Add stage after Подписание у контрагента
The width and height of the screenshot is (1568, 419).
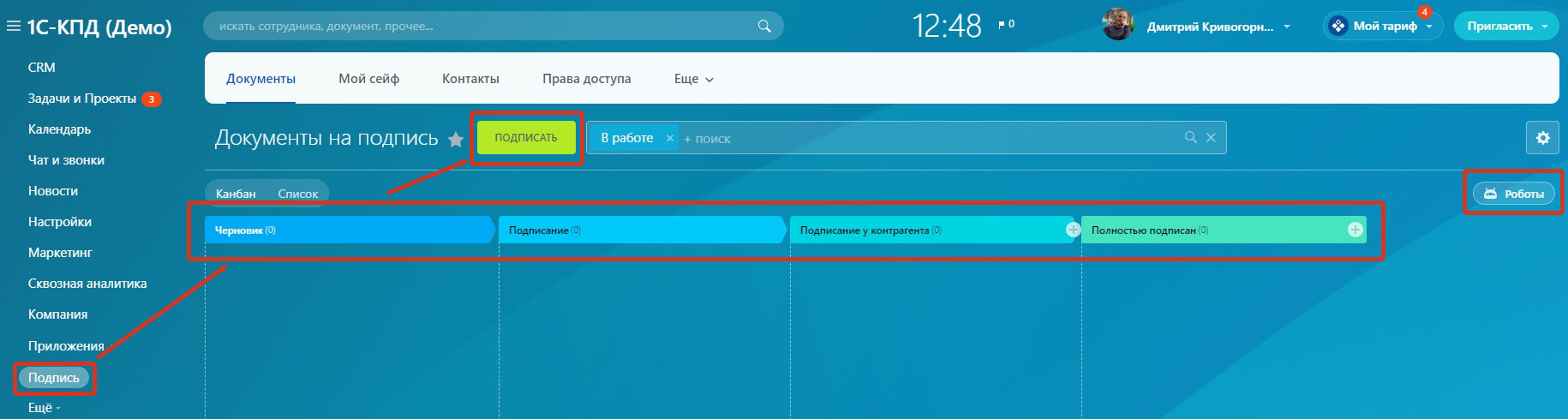click(1073, 230)
